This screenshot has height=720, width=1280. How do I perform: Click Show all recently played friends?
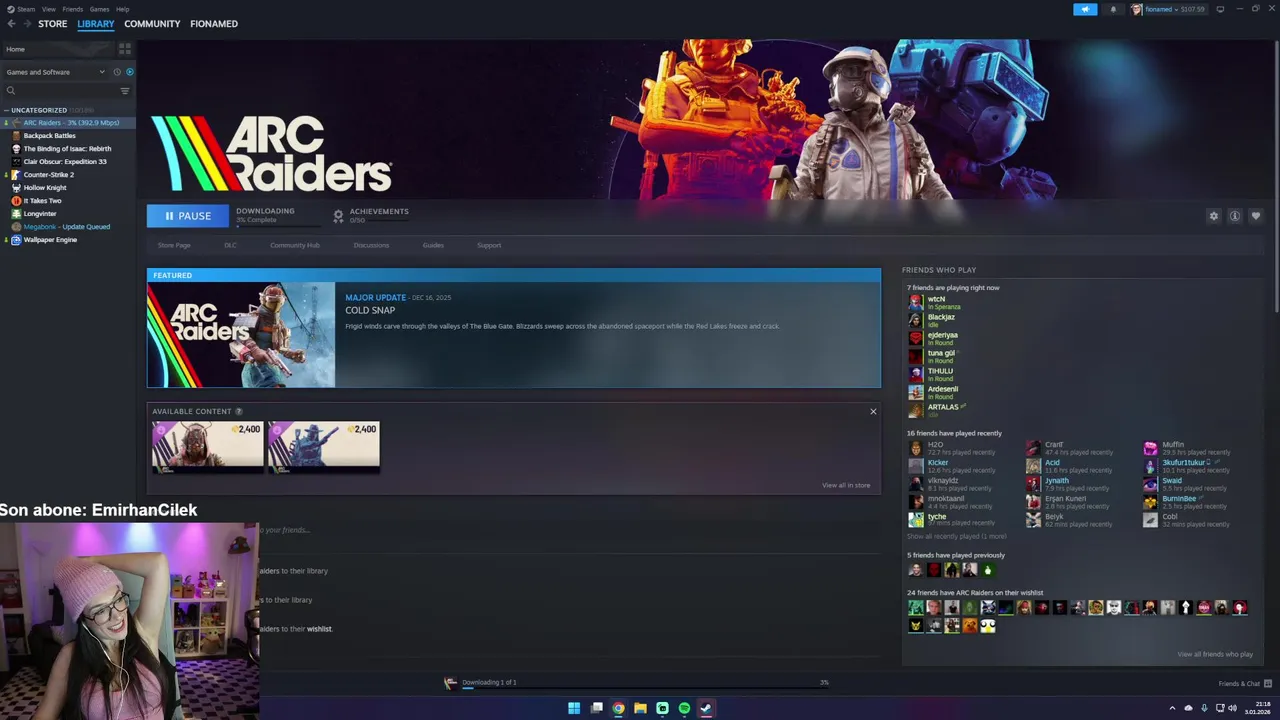coord(957,536)
